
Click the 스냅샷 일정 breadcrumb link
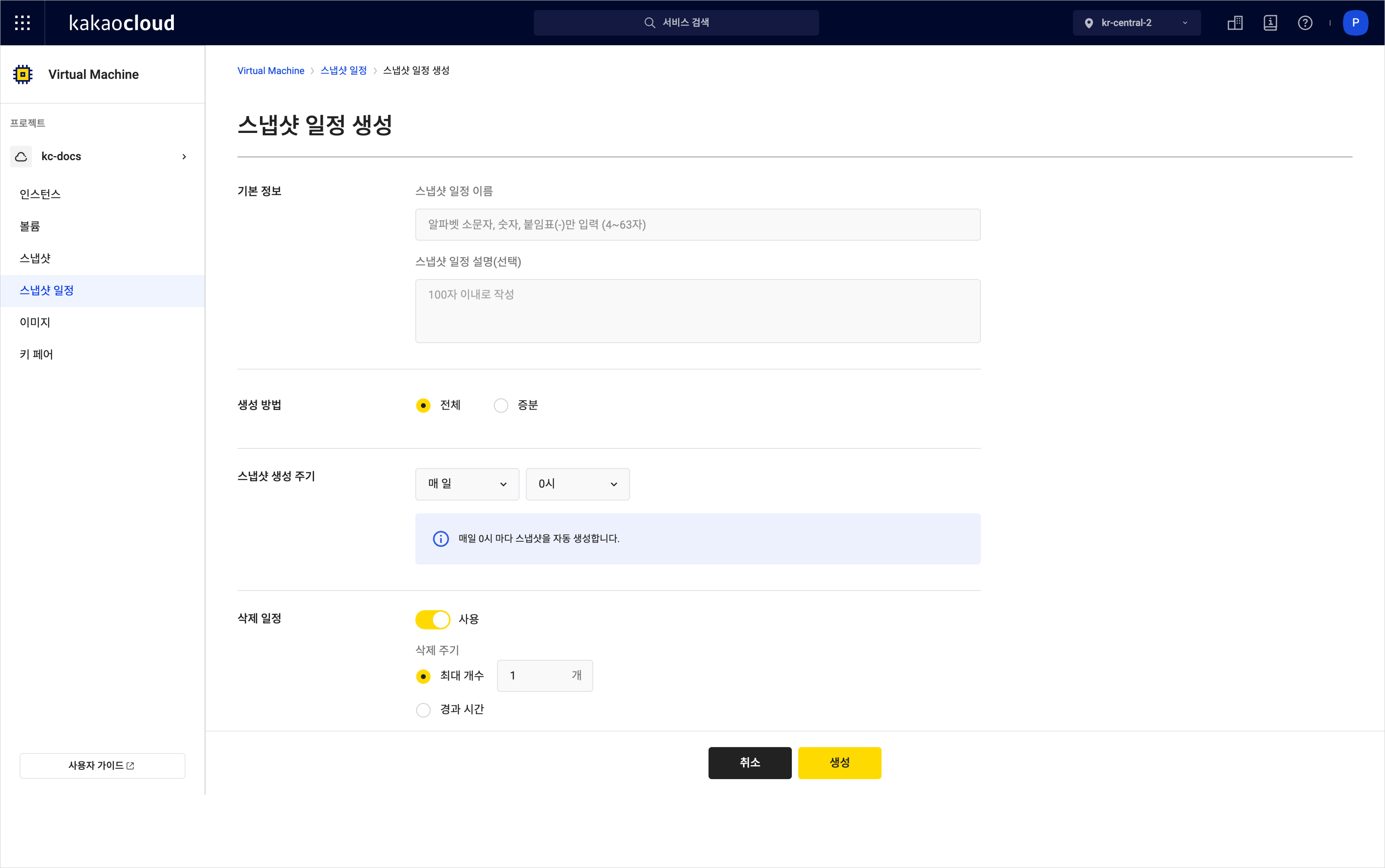point(343,71)
